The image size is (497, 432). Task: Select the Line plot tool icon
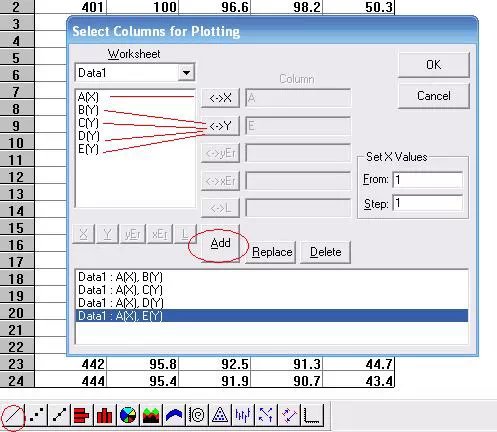(13, 415)
